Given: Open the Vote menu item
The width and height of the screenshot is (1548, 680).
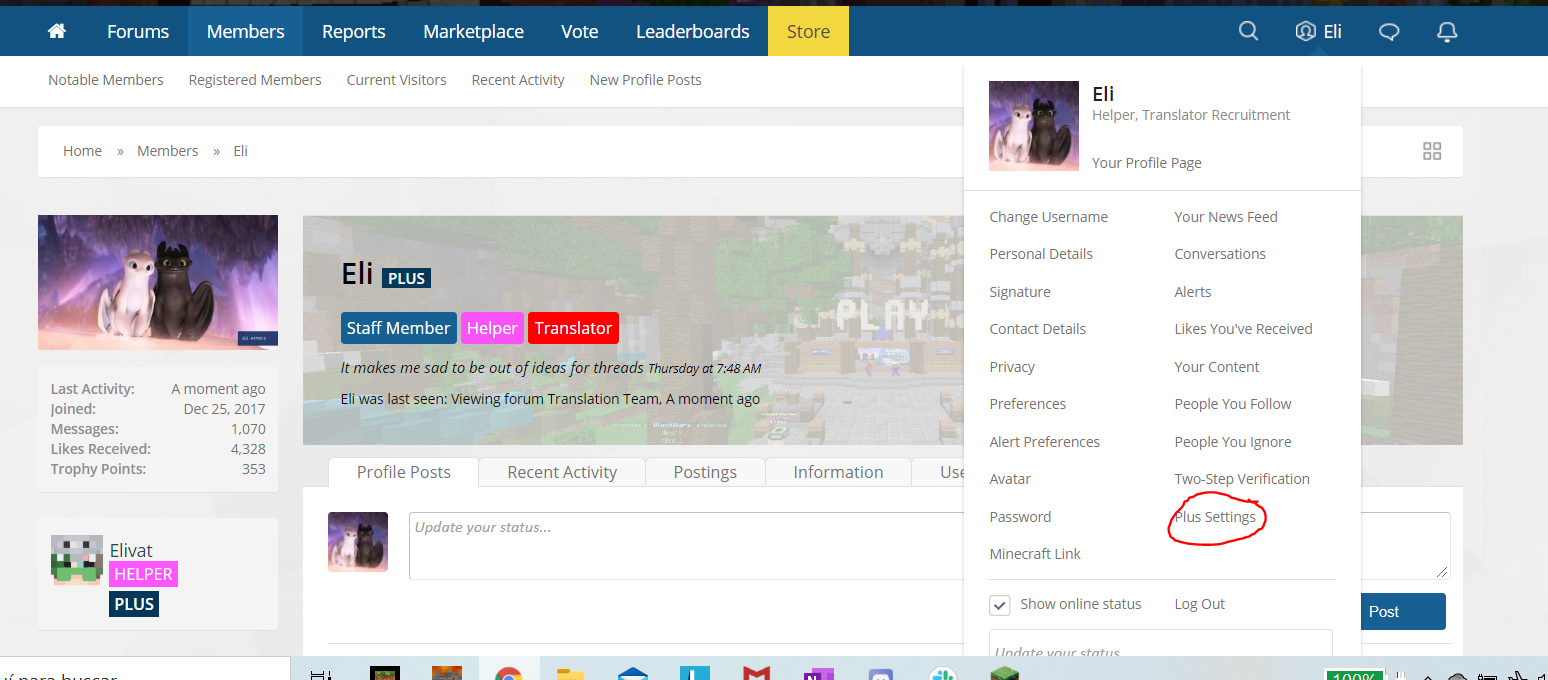Looking at the screenshot, I should 580,31.
